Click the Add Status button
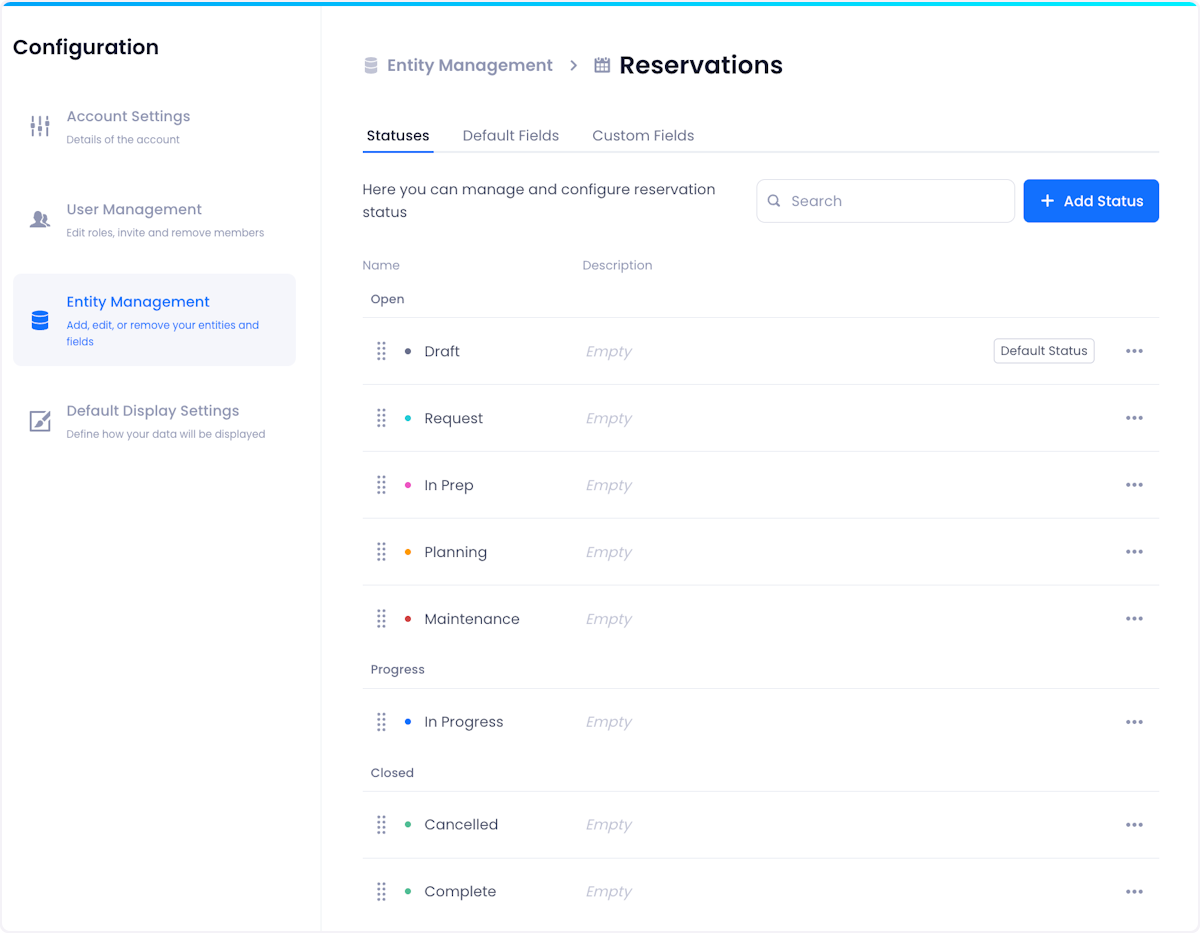Viewport: 1200px width, 933px height. click(x=1091, y=201)
